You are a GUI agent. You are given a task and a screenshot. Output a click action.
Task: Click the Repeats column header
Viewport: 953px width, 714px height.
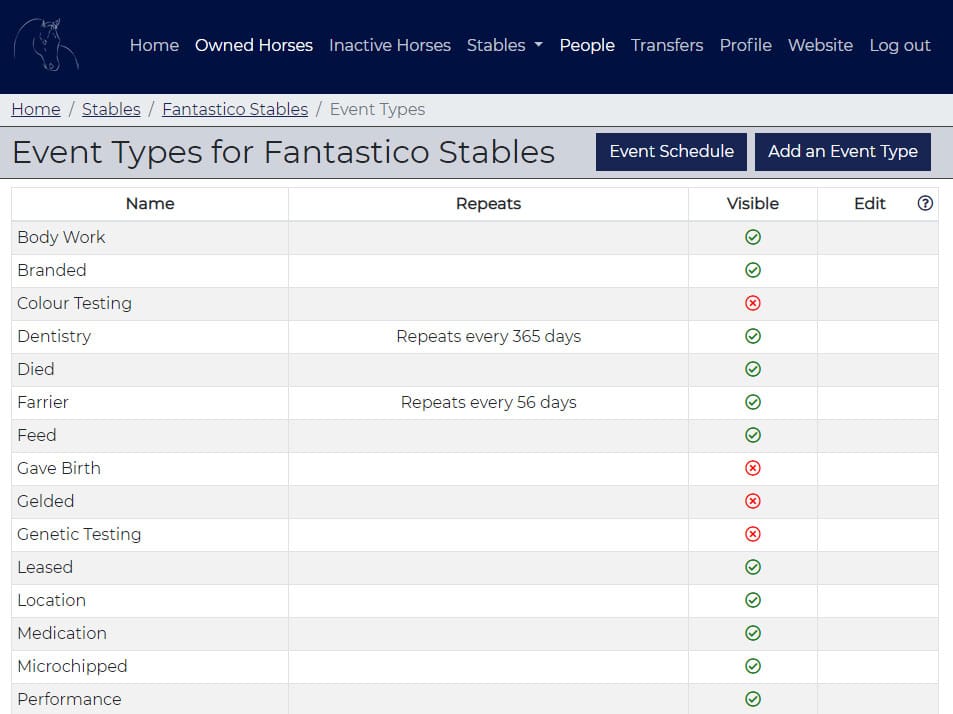point(488,203)
